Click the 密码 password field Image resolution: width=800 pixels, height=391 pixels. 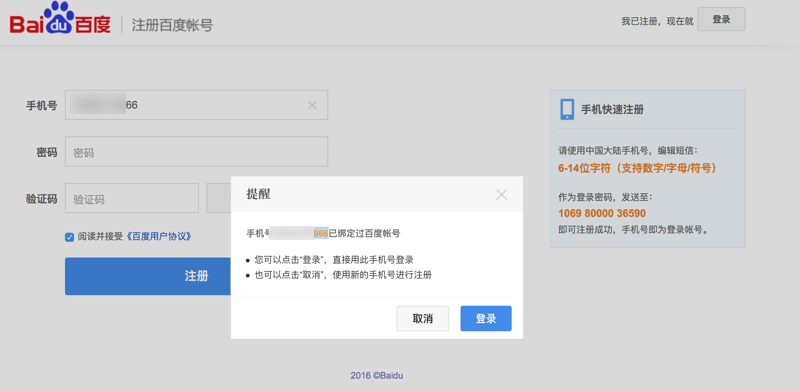click(196, 152)
